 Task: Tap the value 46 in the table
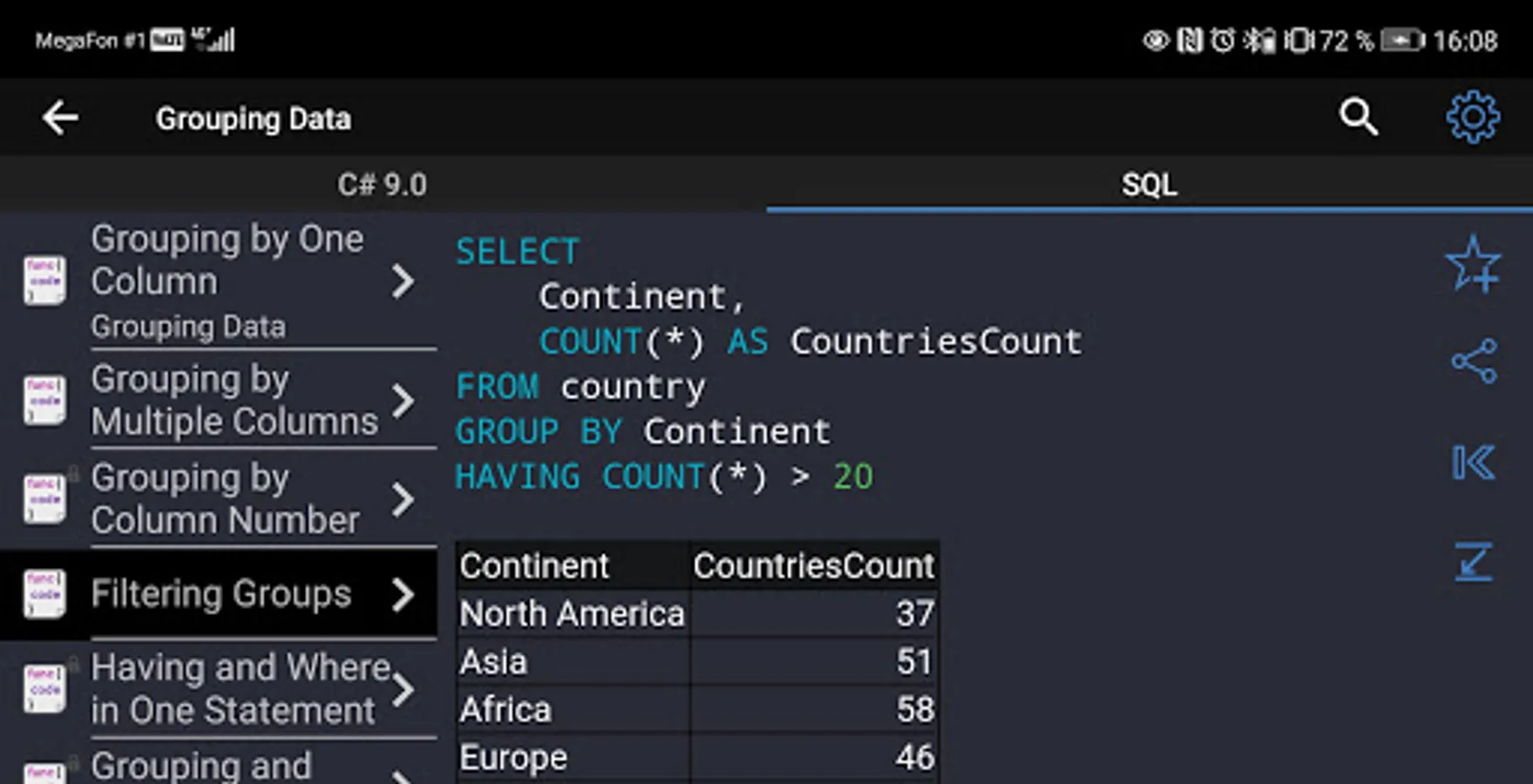click(x=915, y=758)
